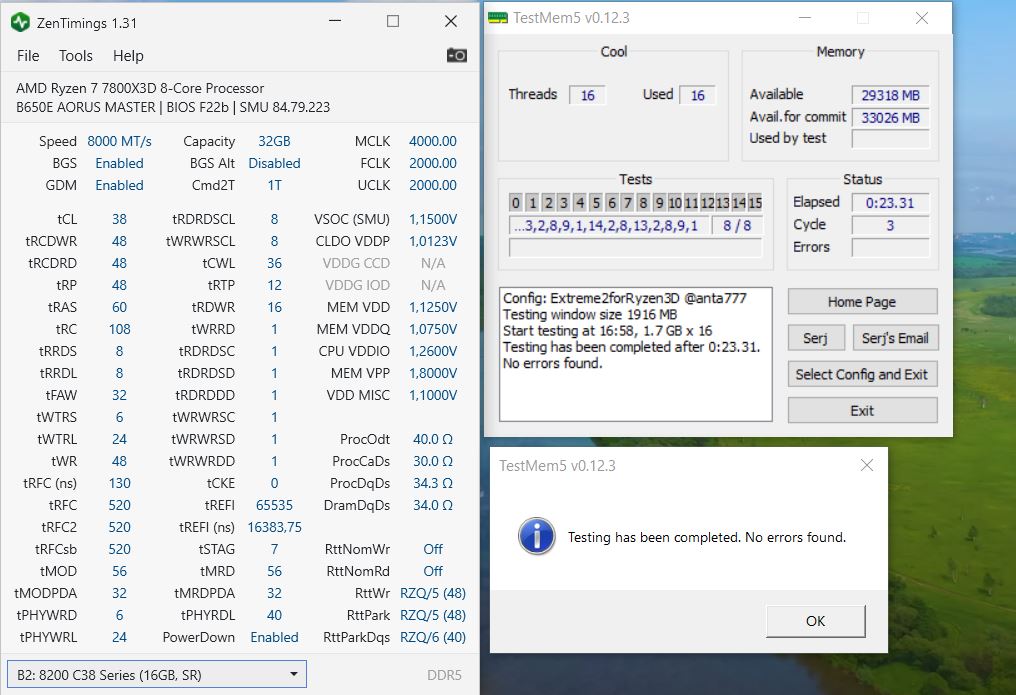Click the Cmd2T value 1T
Viewport: 1016px width, 695px height.
click(x=274, y=185)
